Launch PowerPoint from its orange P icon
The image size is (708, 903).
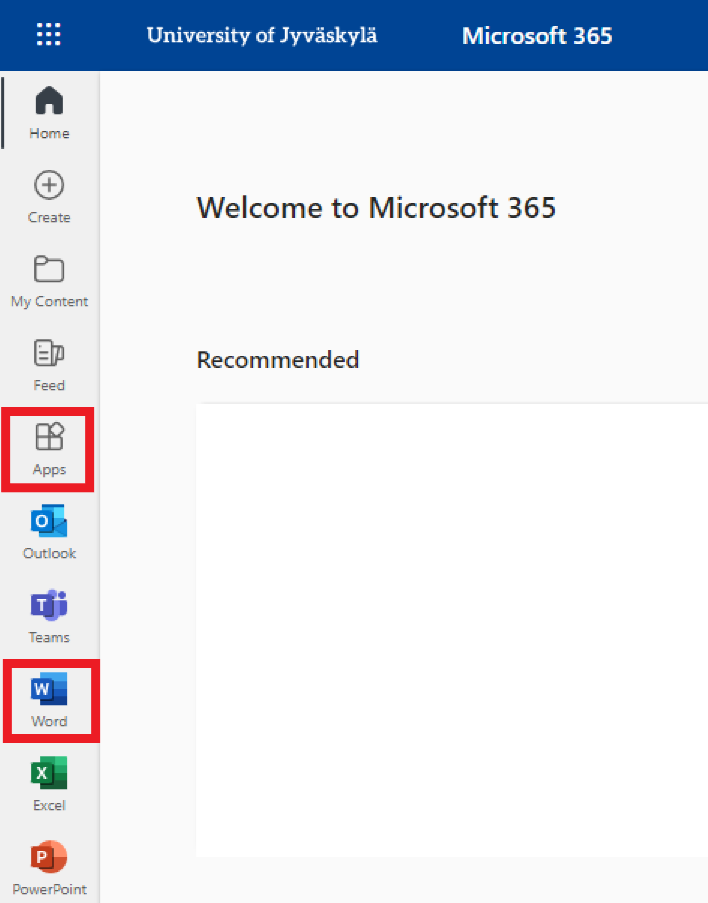point(49,857)
